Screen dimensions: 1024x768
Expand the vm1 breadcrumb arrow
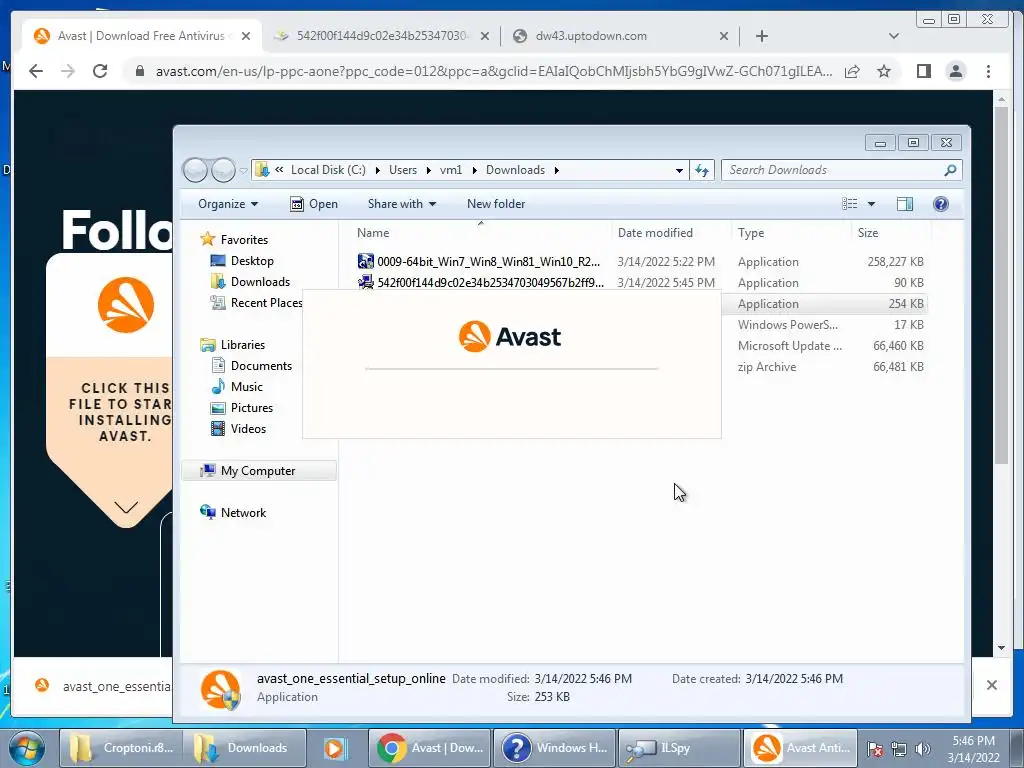(473, 170)
